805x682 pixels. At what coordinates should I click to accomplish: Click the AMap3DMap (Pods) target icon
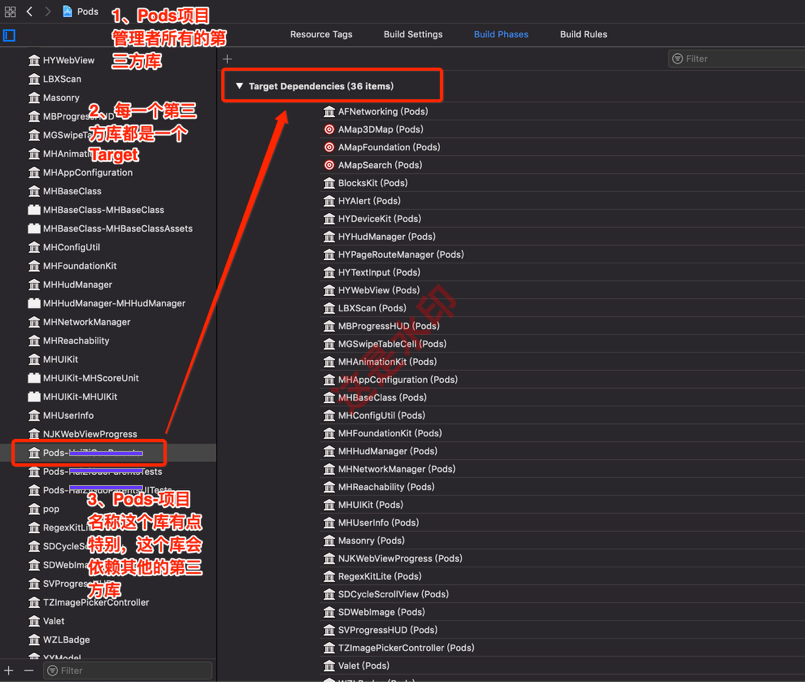(x=329, y=129)
